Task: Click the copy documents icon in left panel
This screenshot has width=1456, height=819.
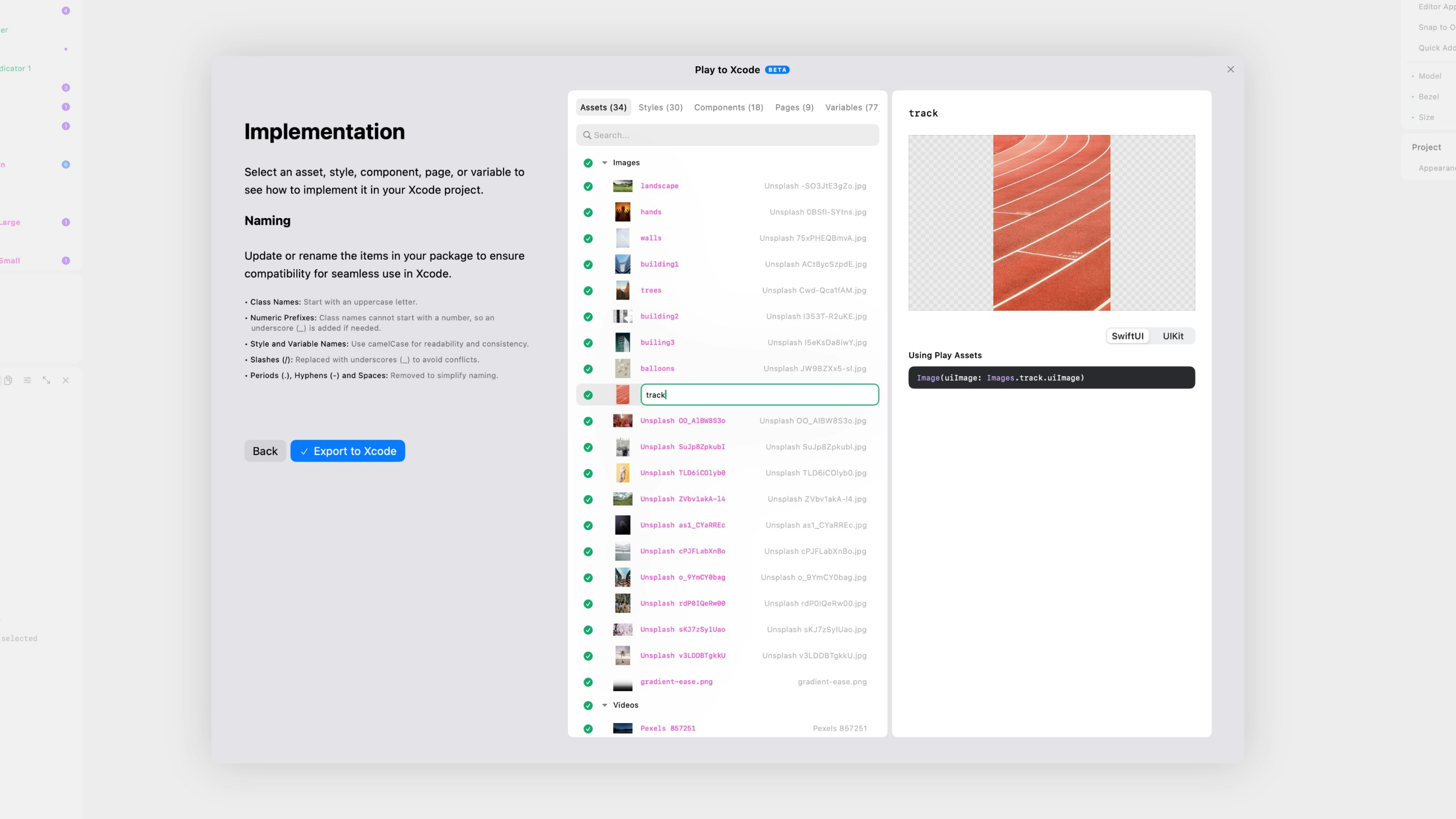Action: pos(8,380)
